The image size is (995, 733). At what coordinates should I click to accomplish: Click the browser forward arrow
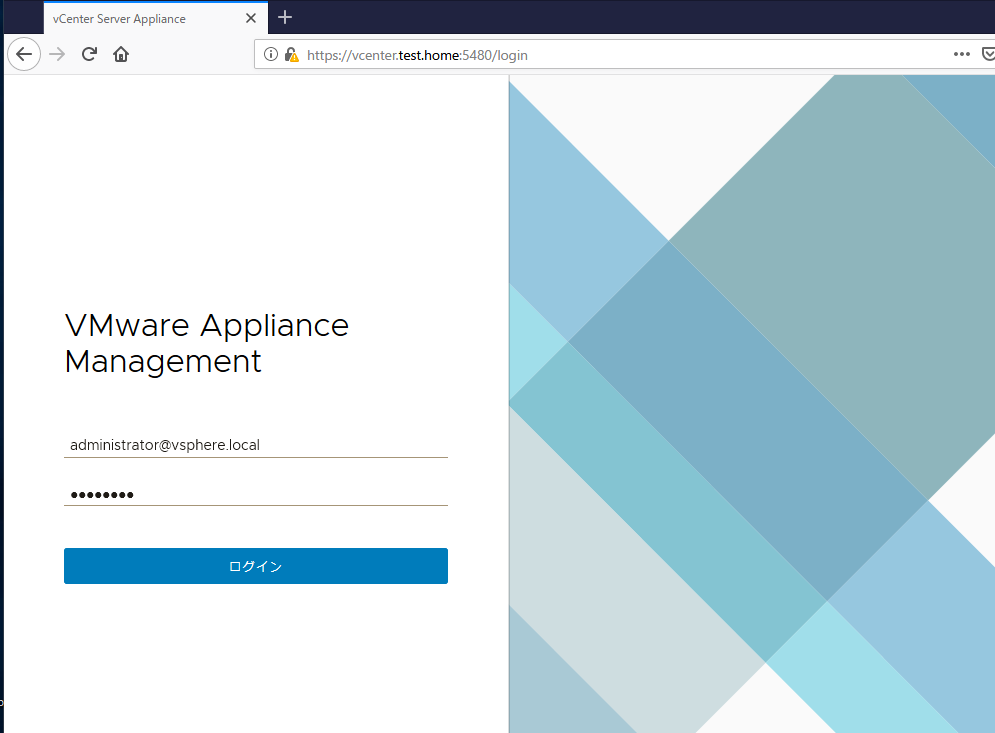click(x=57, y=55)
